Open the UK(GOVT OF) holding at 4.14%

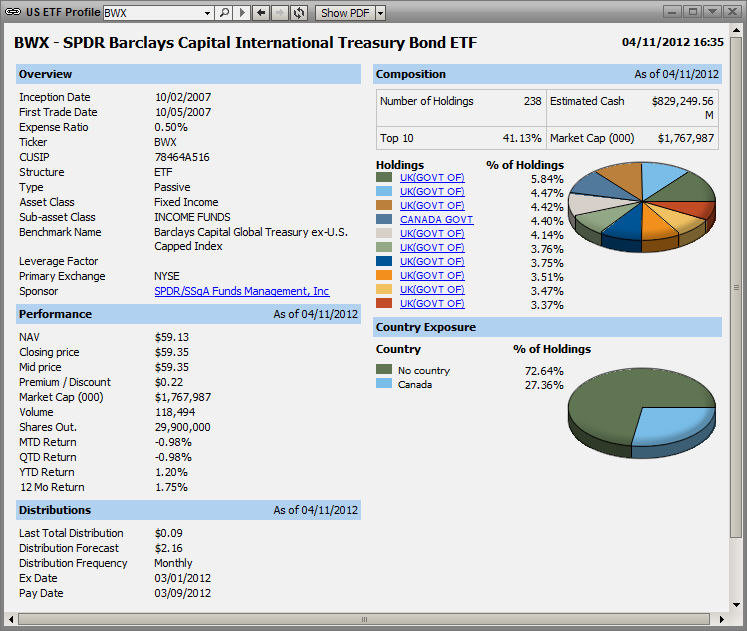[x=432, y=233]
